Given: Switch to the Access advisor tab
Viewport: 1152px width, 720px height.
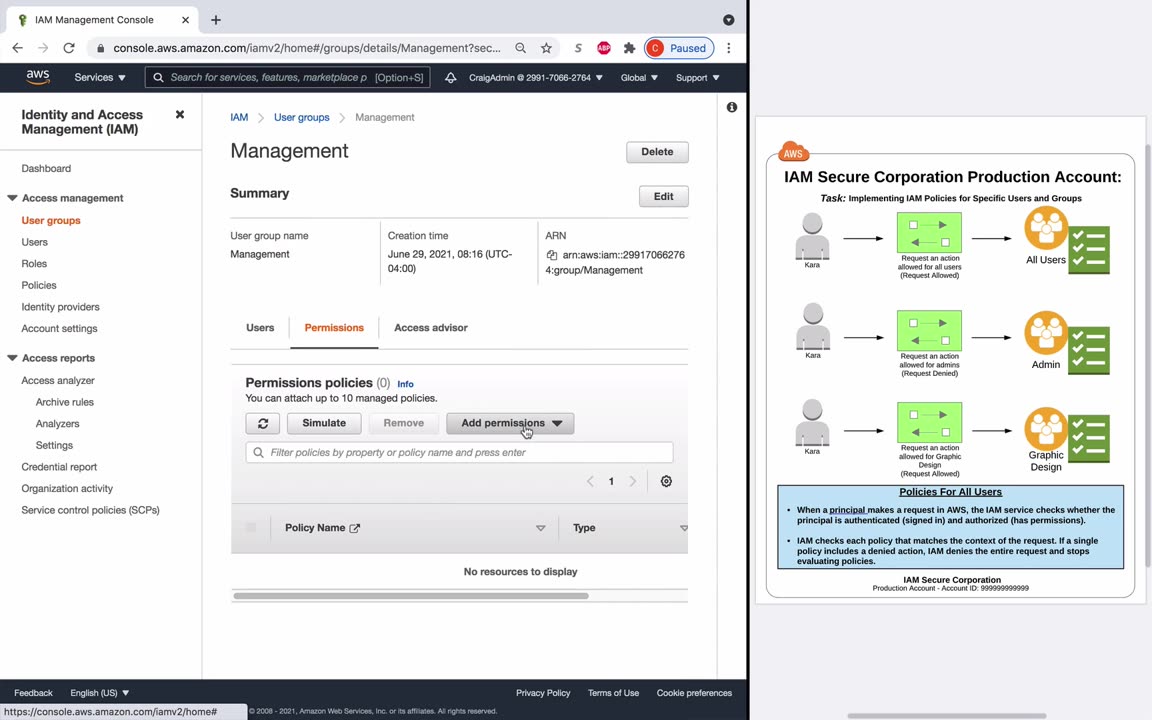Looking at the screenshot, I should click(x=431, y=328).
